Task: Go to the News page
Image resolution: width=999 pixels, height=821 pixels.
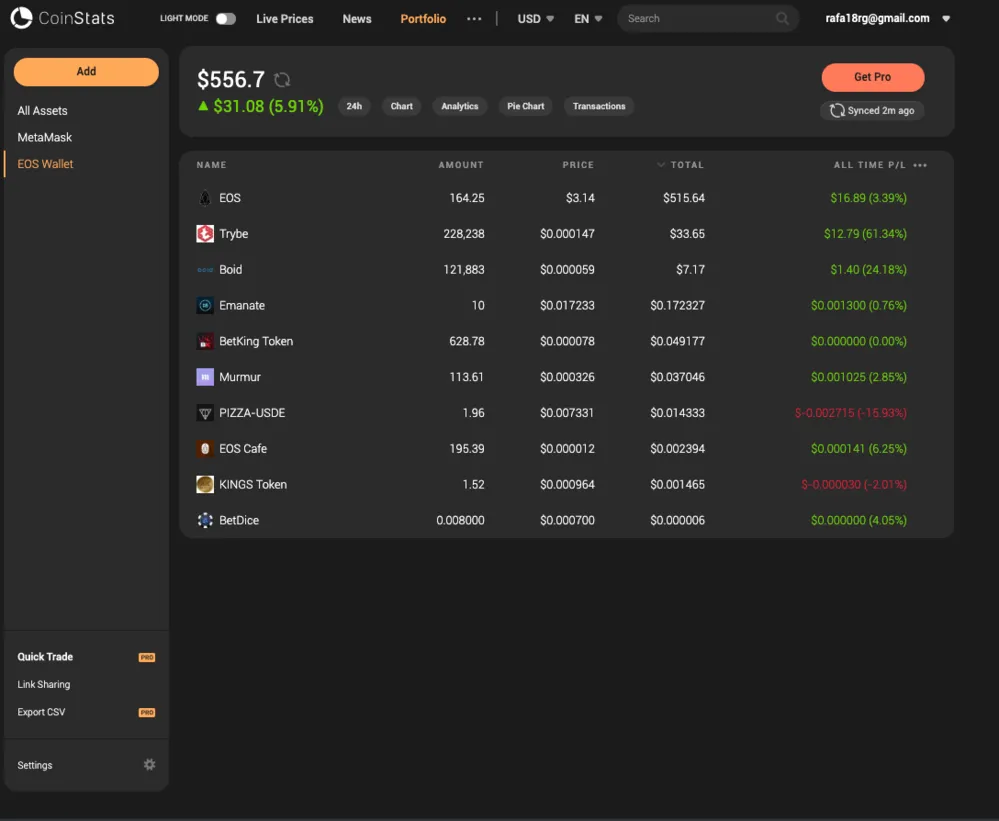Action: click(357, 18)
